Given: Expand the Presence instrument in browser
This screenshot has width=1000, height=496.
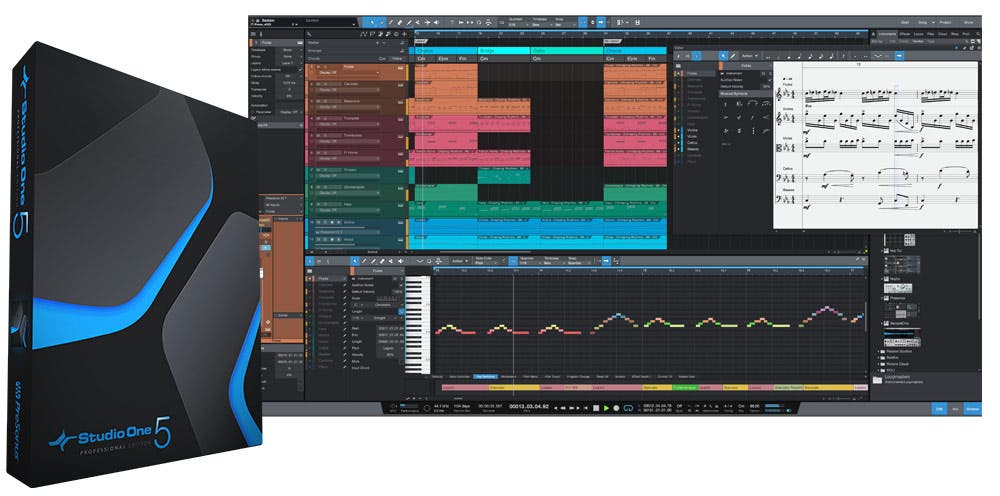Looking at the screenshot, I should (881, 296).
